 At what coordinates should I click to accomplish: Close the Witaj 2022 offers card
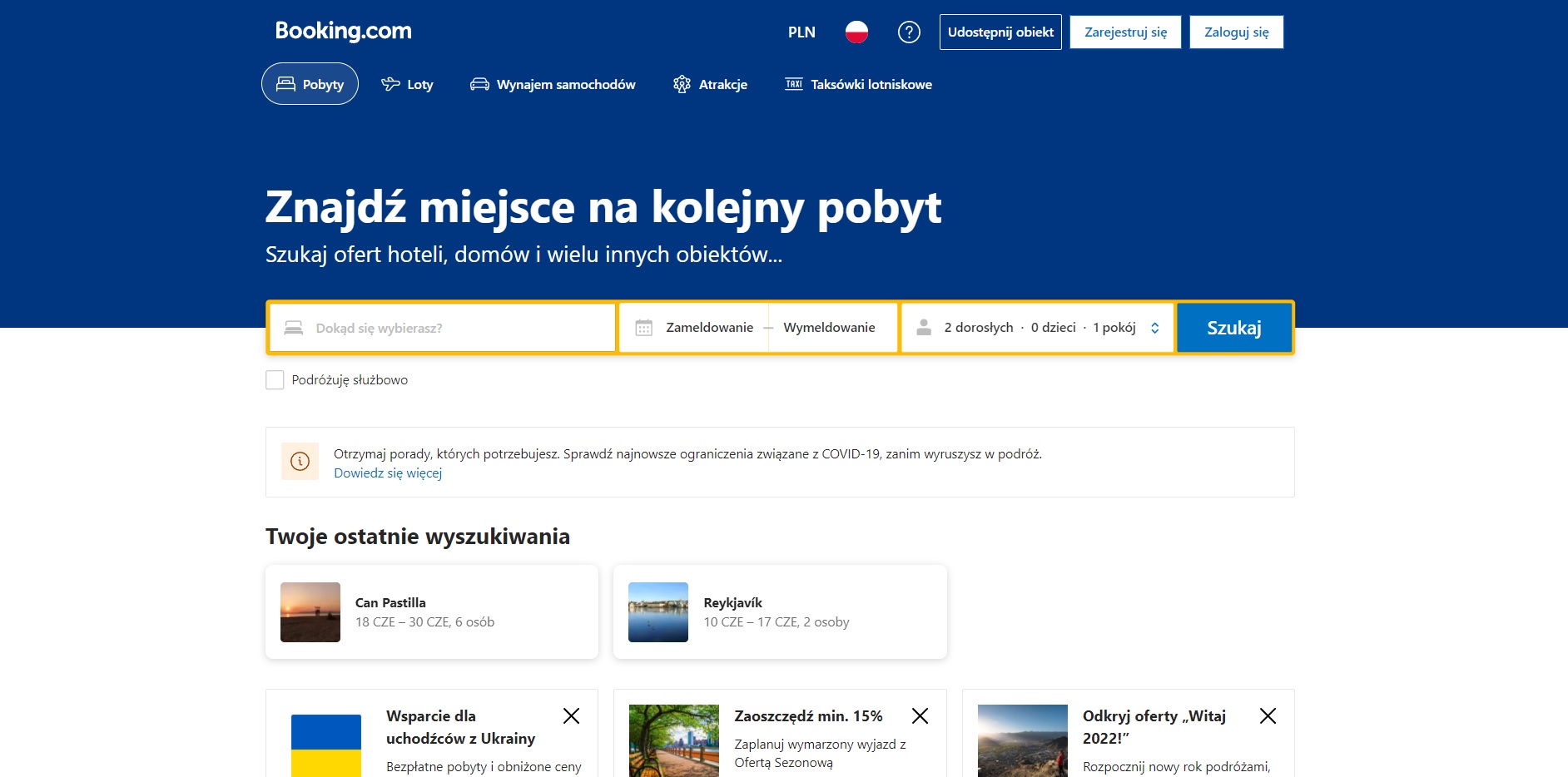pyautogui.click(x=1268, y=715)
